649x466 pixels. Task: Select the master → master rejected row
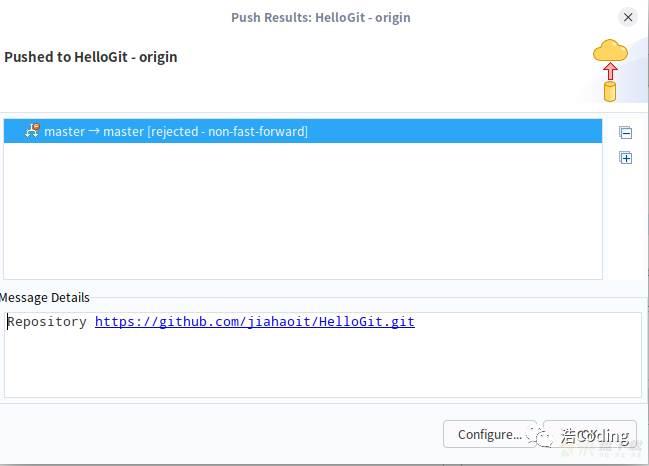[303, 131]
